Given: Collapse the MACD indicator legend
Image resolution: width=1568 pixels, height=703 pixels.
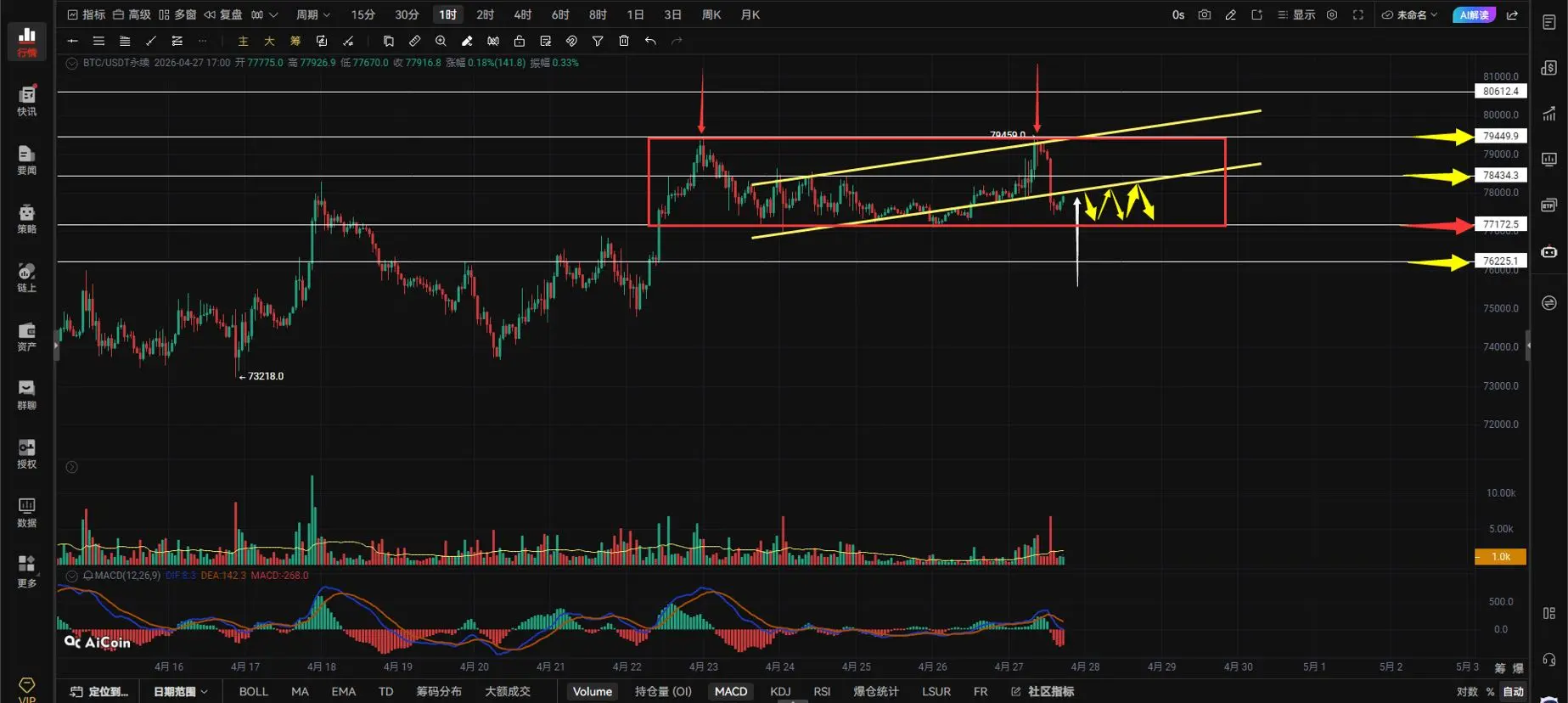Looking at the screenshot, I should (72, 576).
